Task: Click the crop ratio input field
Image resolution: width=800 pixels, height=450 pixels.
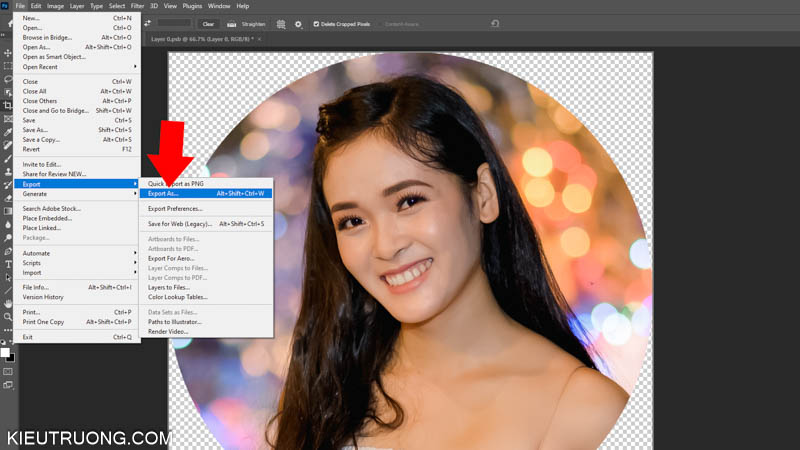Action: (174, 23)
